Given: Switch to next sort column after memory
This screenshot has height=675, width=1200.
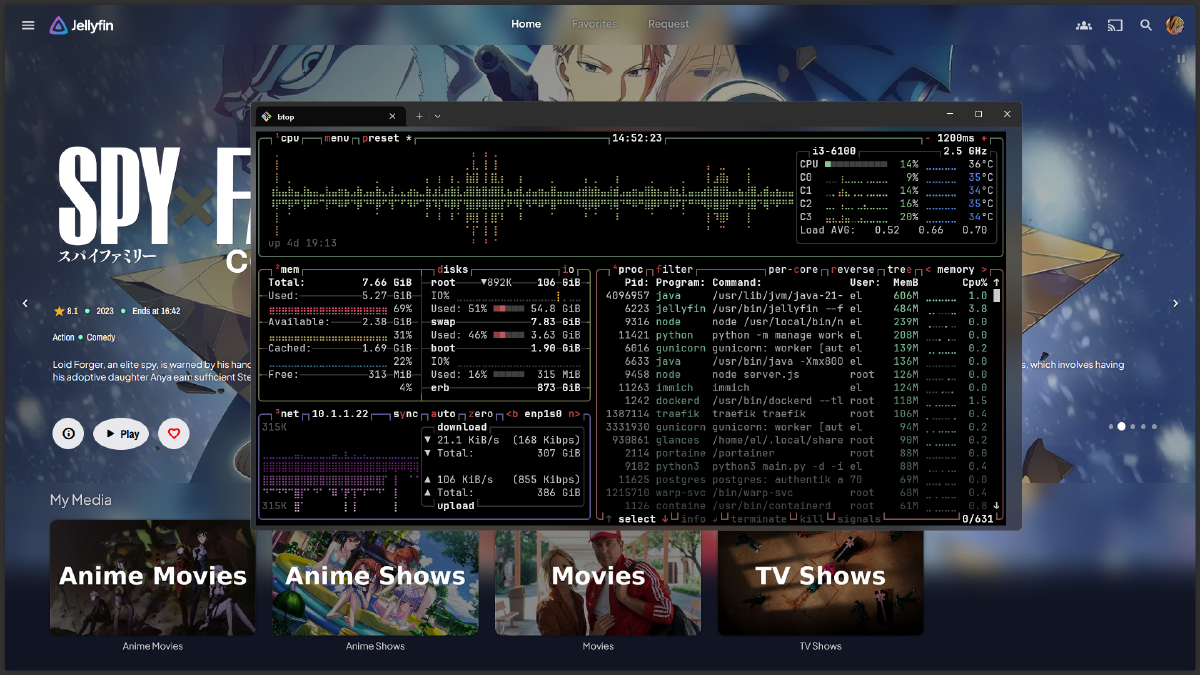Looking at the screenshot, I should 984,270.
